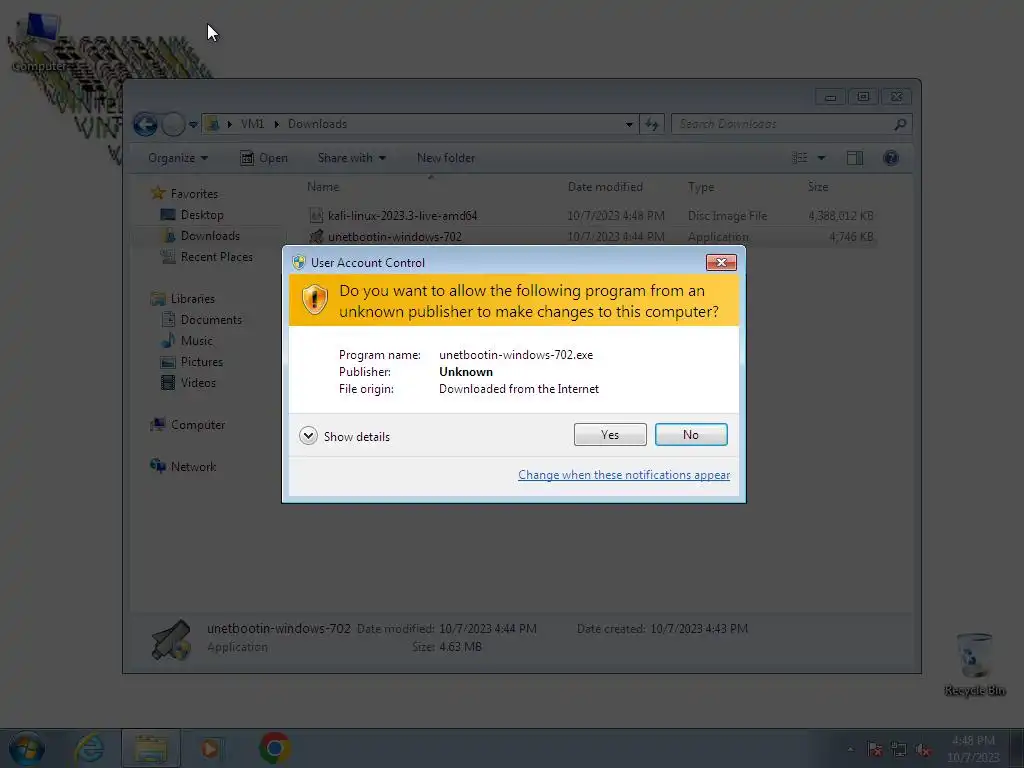Open the Share with menu

pyautogui.click(x=351, y=158)
